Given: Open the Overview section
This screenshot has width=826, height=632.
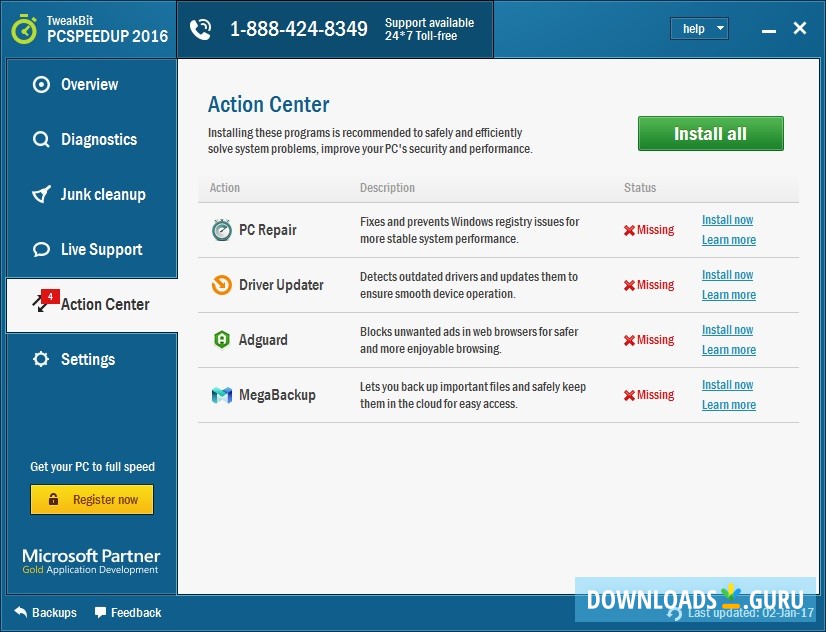Looking at the screenshot, I should tap(92, 84).
